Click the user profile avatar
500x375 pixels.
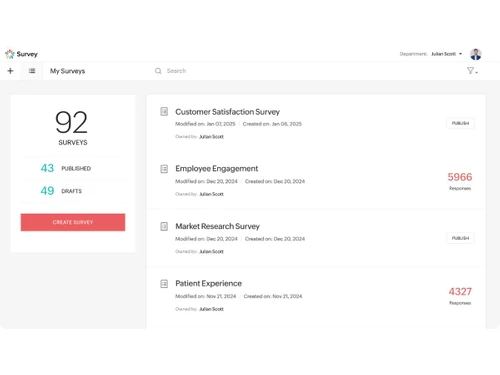pos(476,54)
